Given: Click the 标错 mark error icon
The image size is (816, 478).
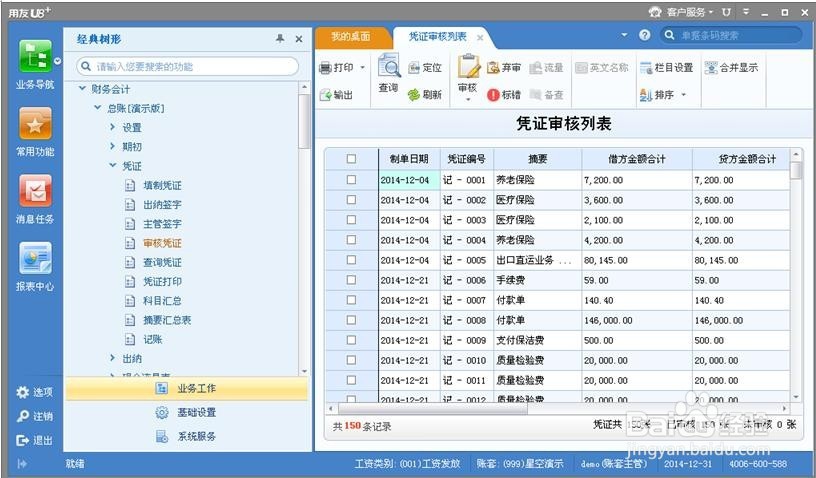Looking at the screenshot, I should [x=493, y=95].
